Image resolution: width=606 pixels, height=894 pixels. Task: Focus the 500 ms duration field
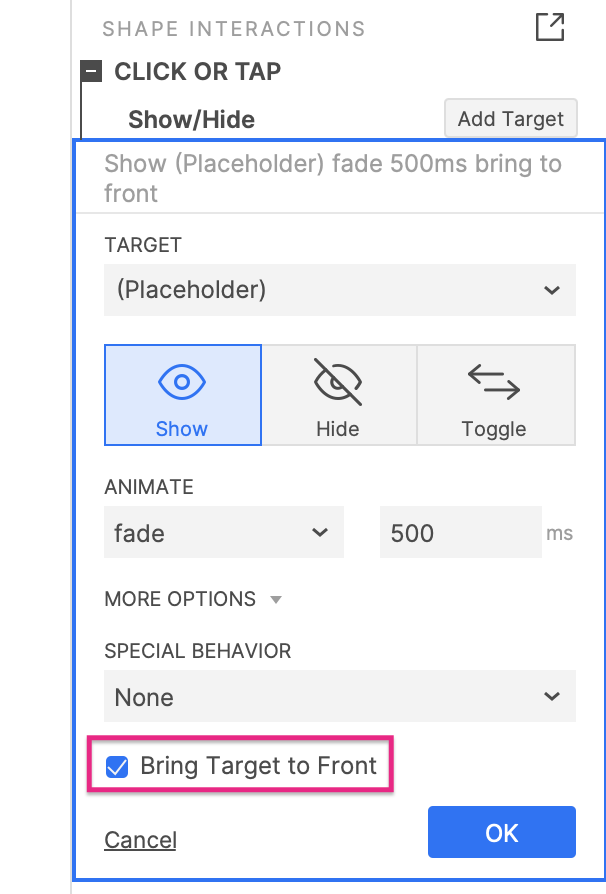[461, 532]
